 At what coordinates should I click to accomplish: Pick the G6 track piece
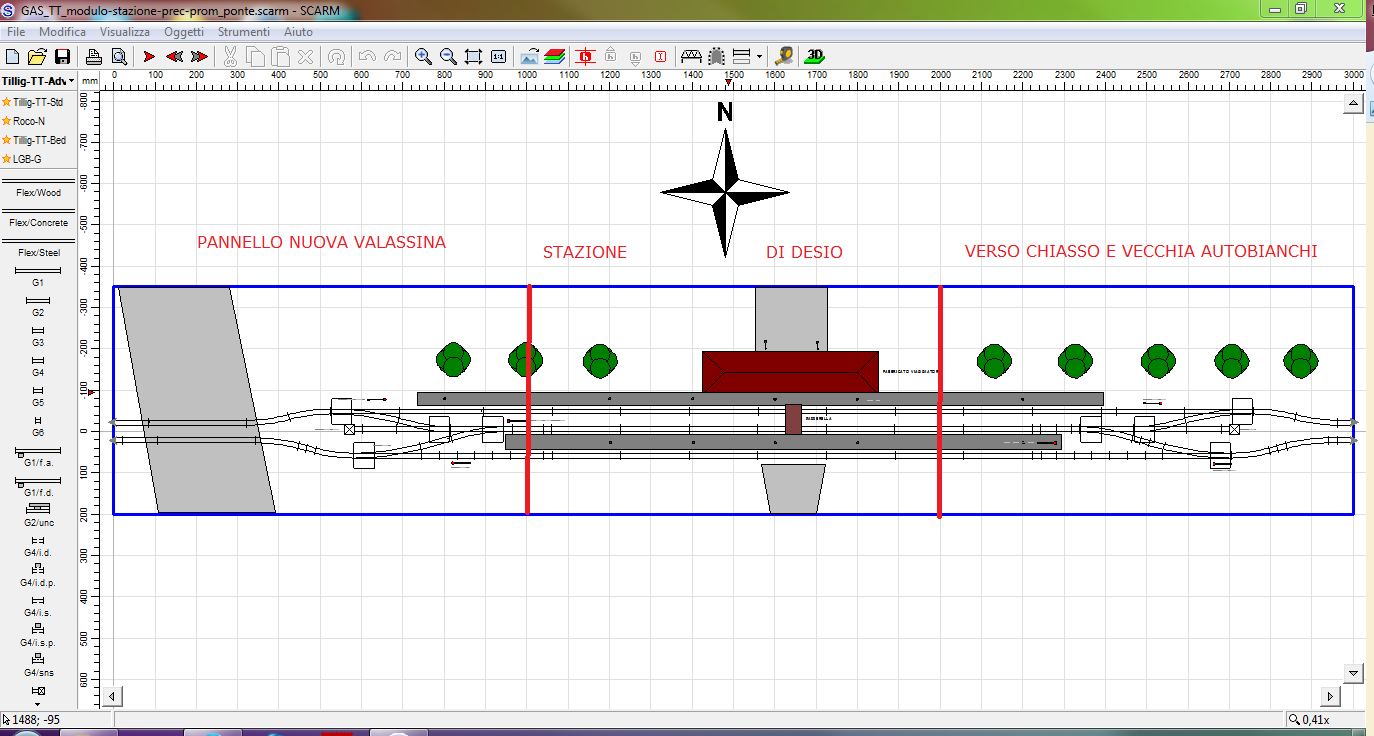click(x=38, y=426)
